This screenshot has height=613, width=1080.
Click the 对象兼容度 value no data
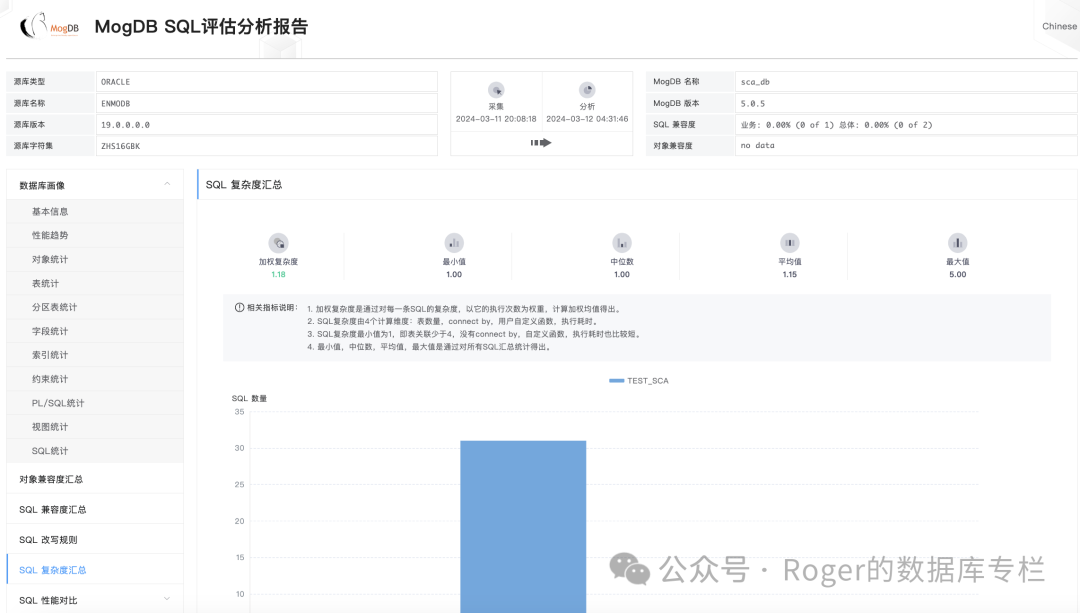coord(758,145)
